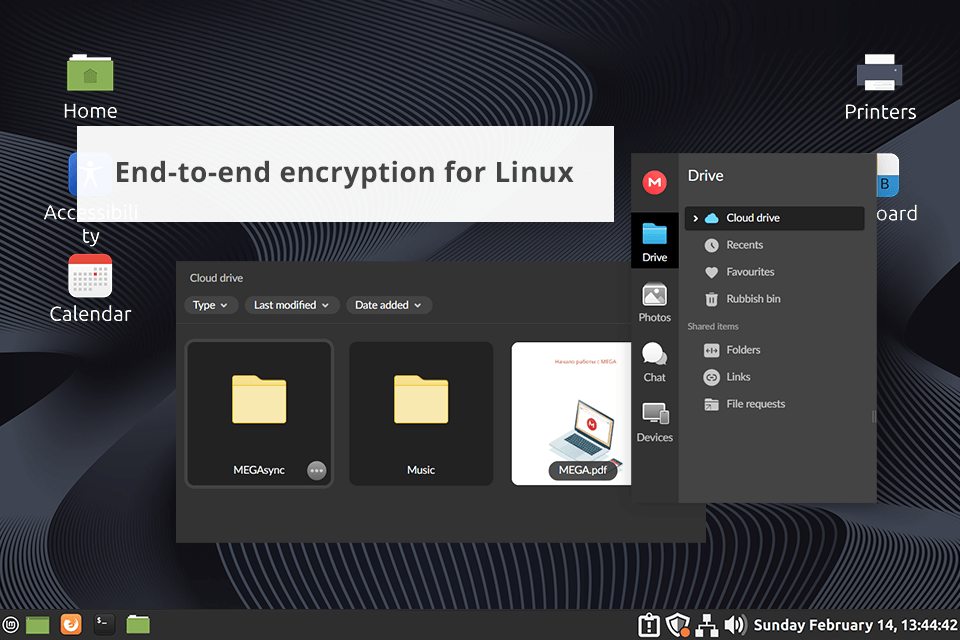Click the red MEGA logo icon

(654, 182)
